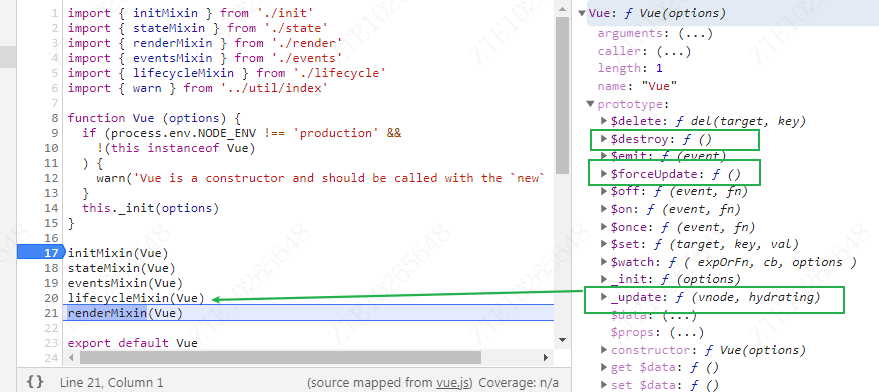Place cursor on stateMixin(Vue) call

(x=122, y=268)
